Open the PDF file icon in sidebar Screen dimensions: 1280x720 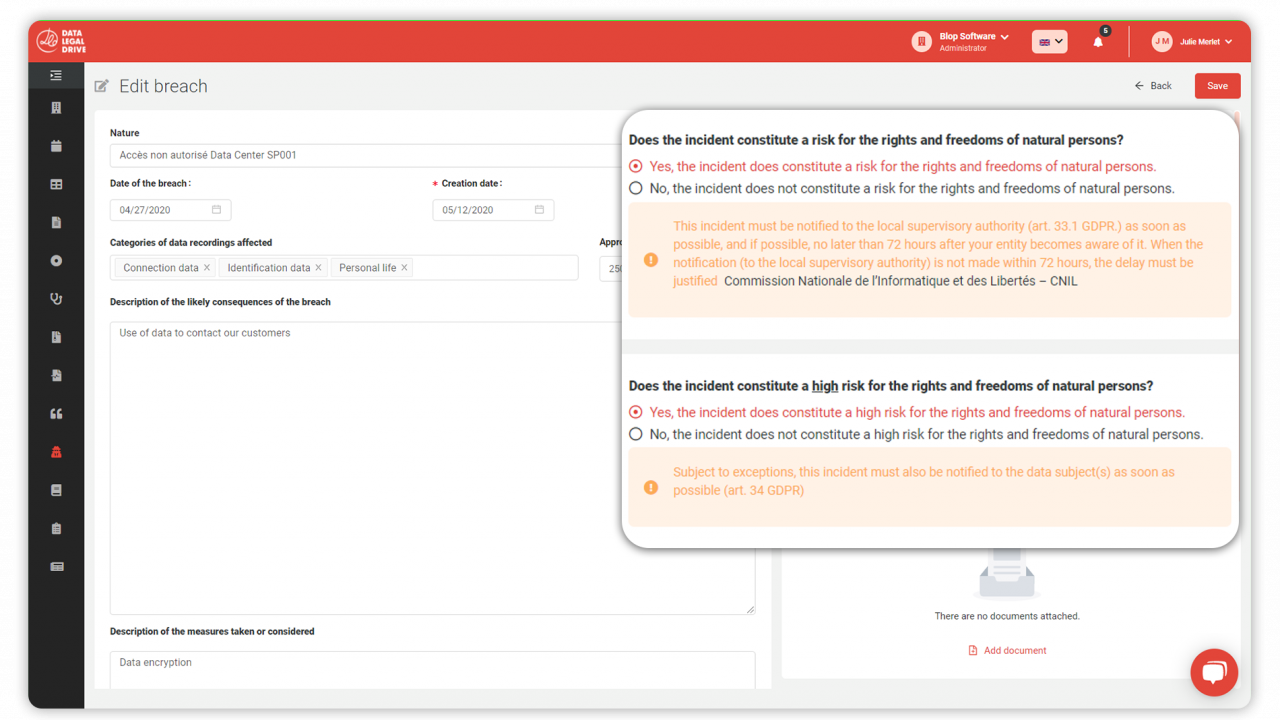coord(56,375)
